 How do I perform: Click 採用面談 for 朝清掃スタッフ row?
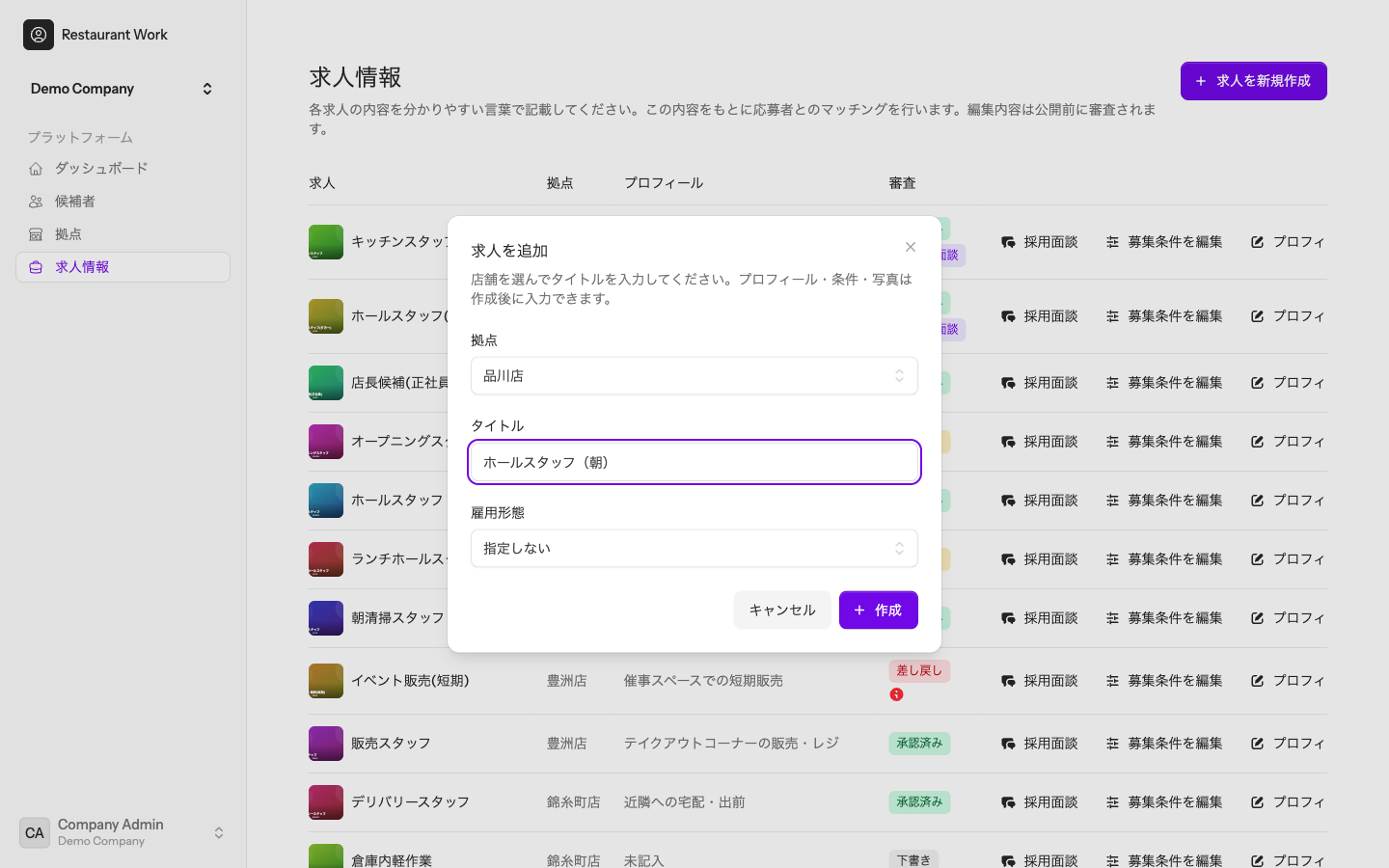point(1039,618)
